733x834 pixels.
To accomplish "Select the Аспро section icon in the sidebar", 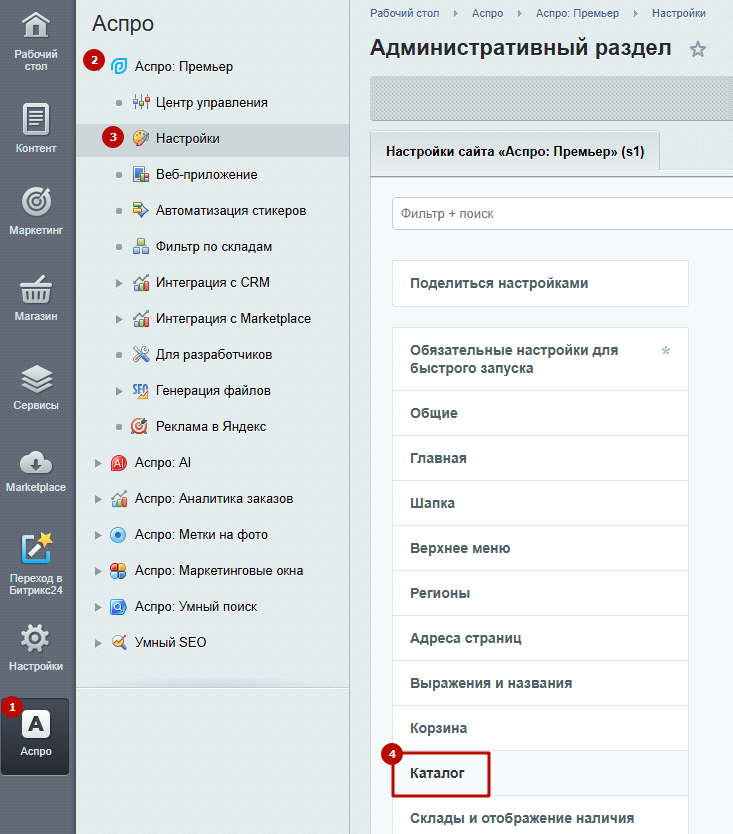I will pos(36,724).
